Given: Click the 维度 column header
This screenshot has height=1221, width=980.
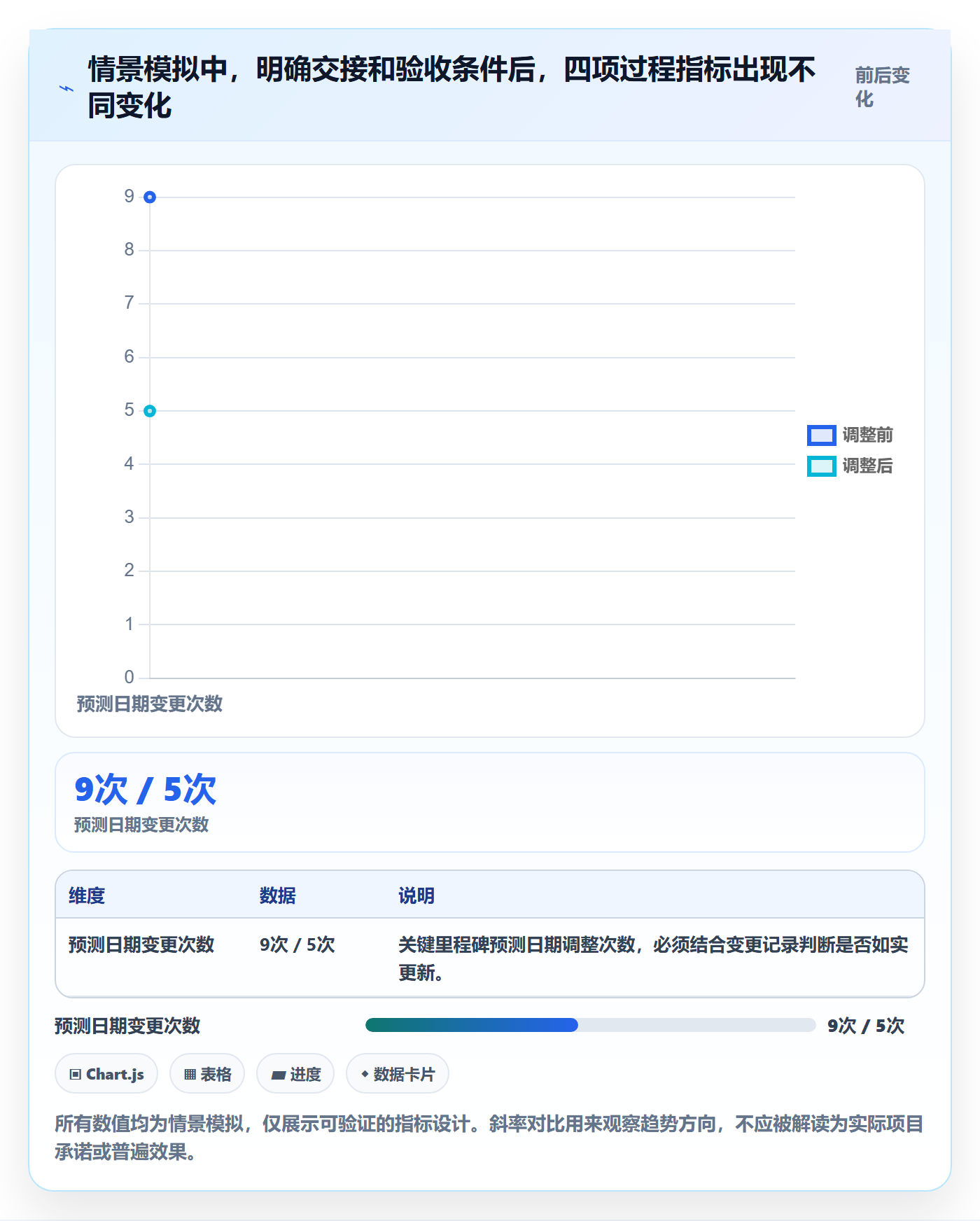Looking at the screenshot, I should pos(87,895).
